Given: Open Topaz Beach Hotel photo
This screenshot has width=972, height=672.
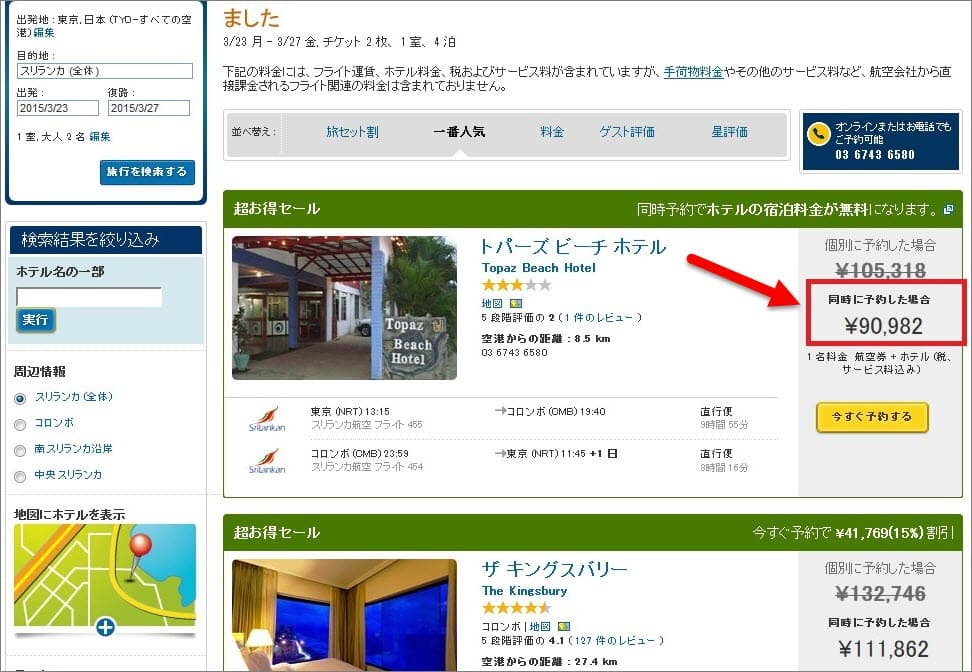Looking at the screenshot, I should [345, 307].
